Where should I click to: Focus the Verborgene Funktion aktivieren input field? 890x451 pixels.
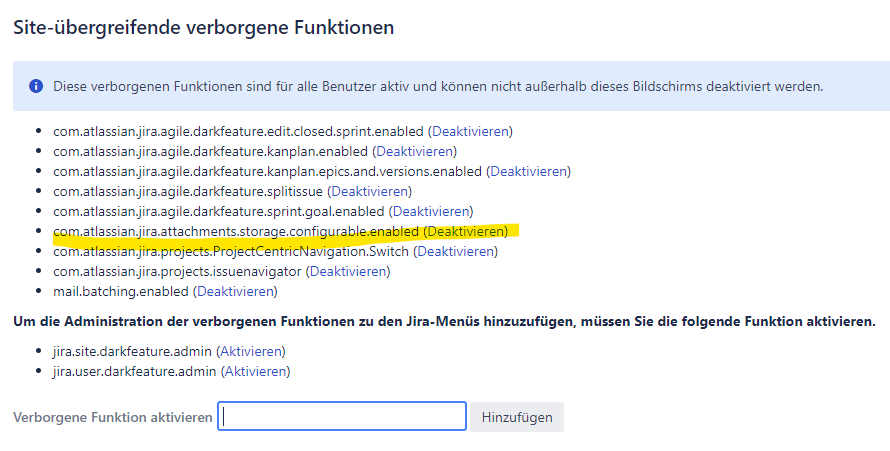(342, 416)
